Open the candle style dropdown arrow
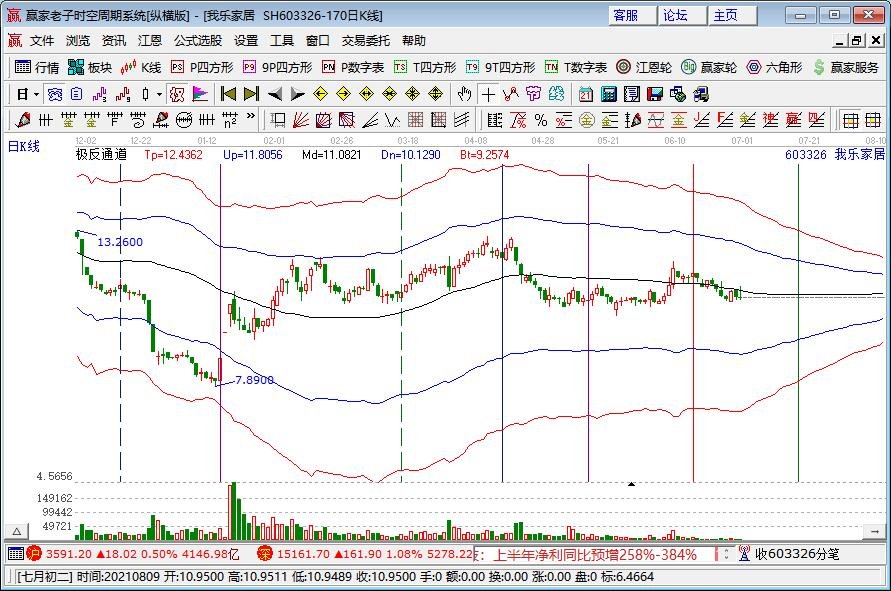The width and height of the screenshot is (891, 591). [x=158, y=93]
